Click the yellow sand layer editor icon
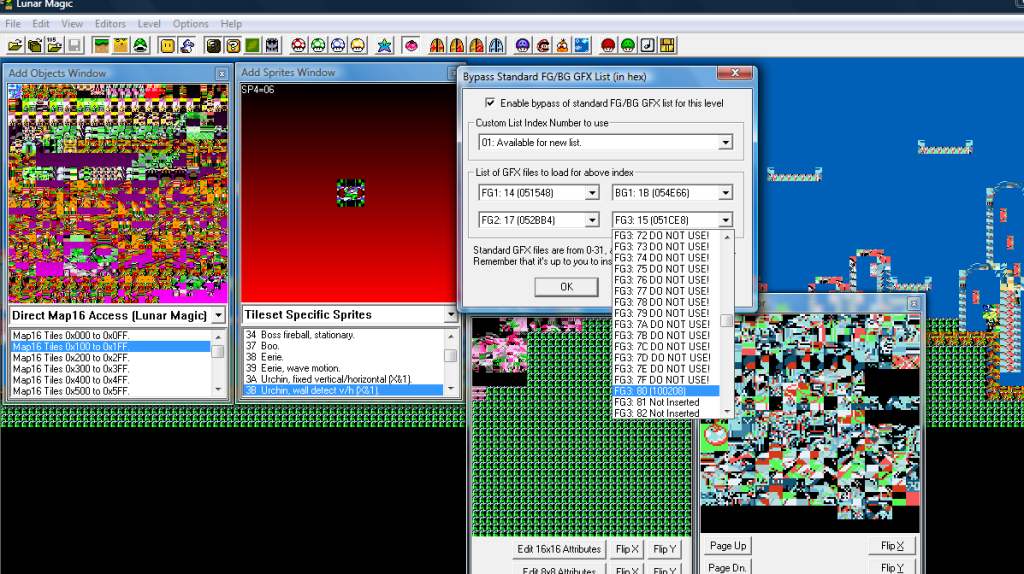The width and height of the screenshot is (1024, 574). [121, 46]
